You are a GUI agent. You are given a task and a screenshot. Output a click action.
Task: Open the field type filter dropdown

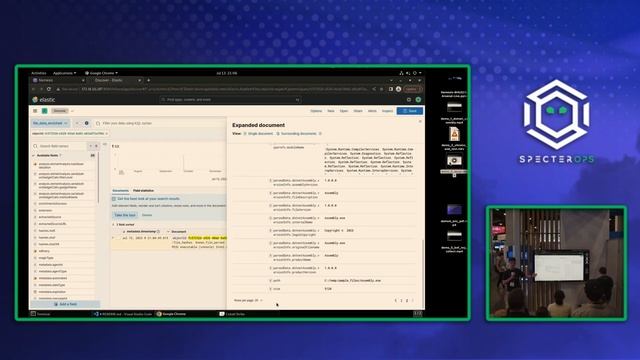[x=93, y=146]
